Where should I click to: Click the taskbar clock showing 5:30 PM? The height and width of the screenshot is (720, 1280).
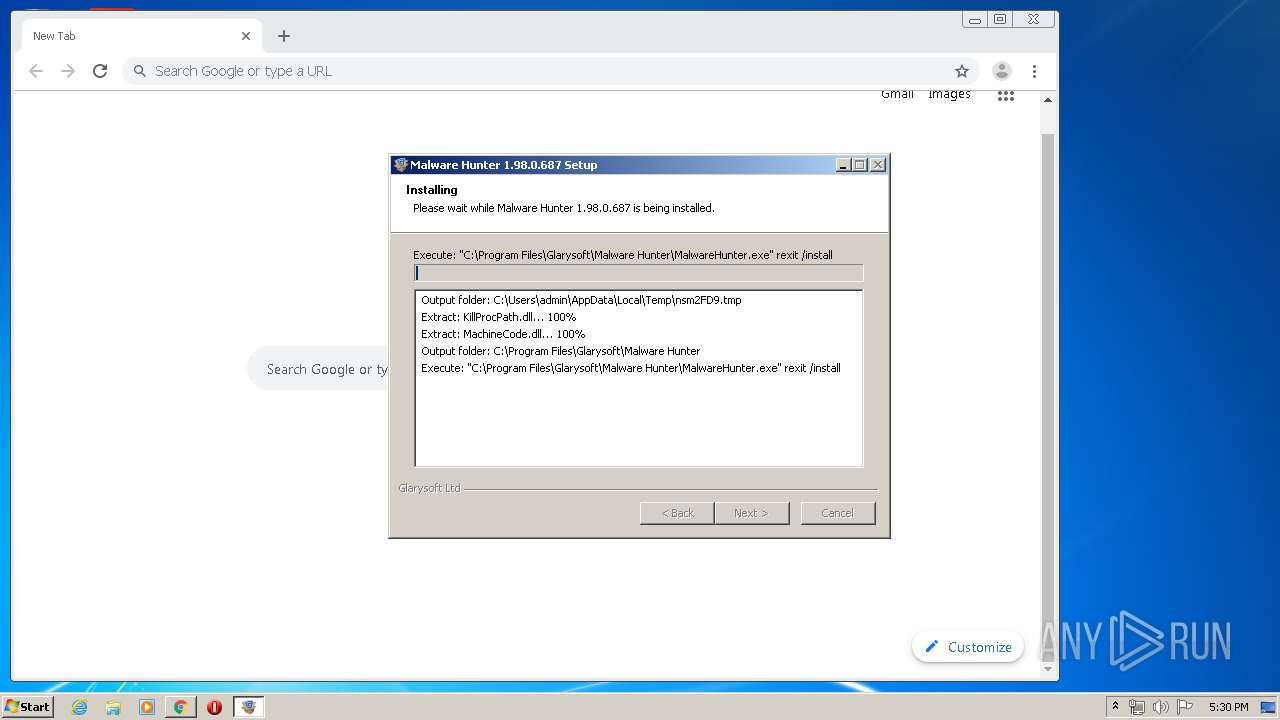point(1228,707)
